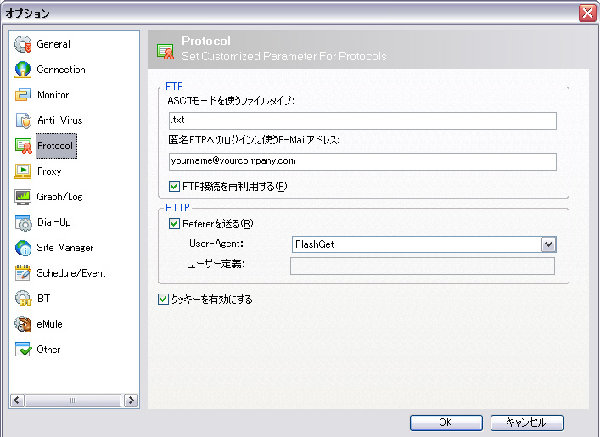Click the Proxy icon in sidebar
This screenshot has height=437, width=600.
pyautogui.click(x=23, y=172)
